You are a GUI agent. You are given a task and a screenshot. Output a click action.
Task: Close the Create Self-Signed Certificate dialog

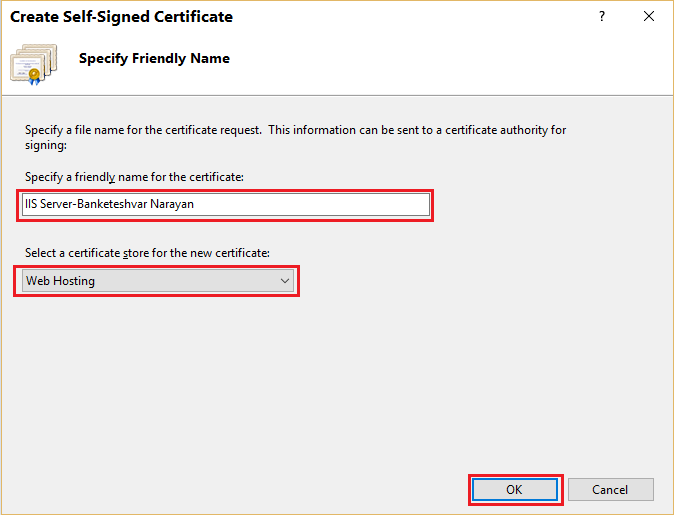[x=649, y=17]
